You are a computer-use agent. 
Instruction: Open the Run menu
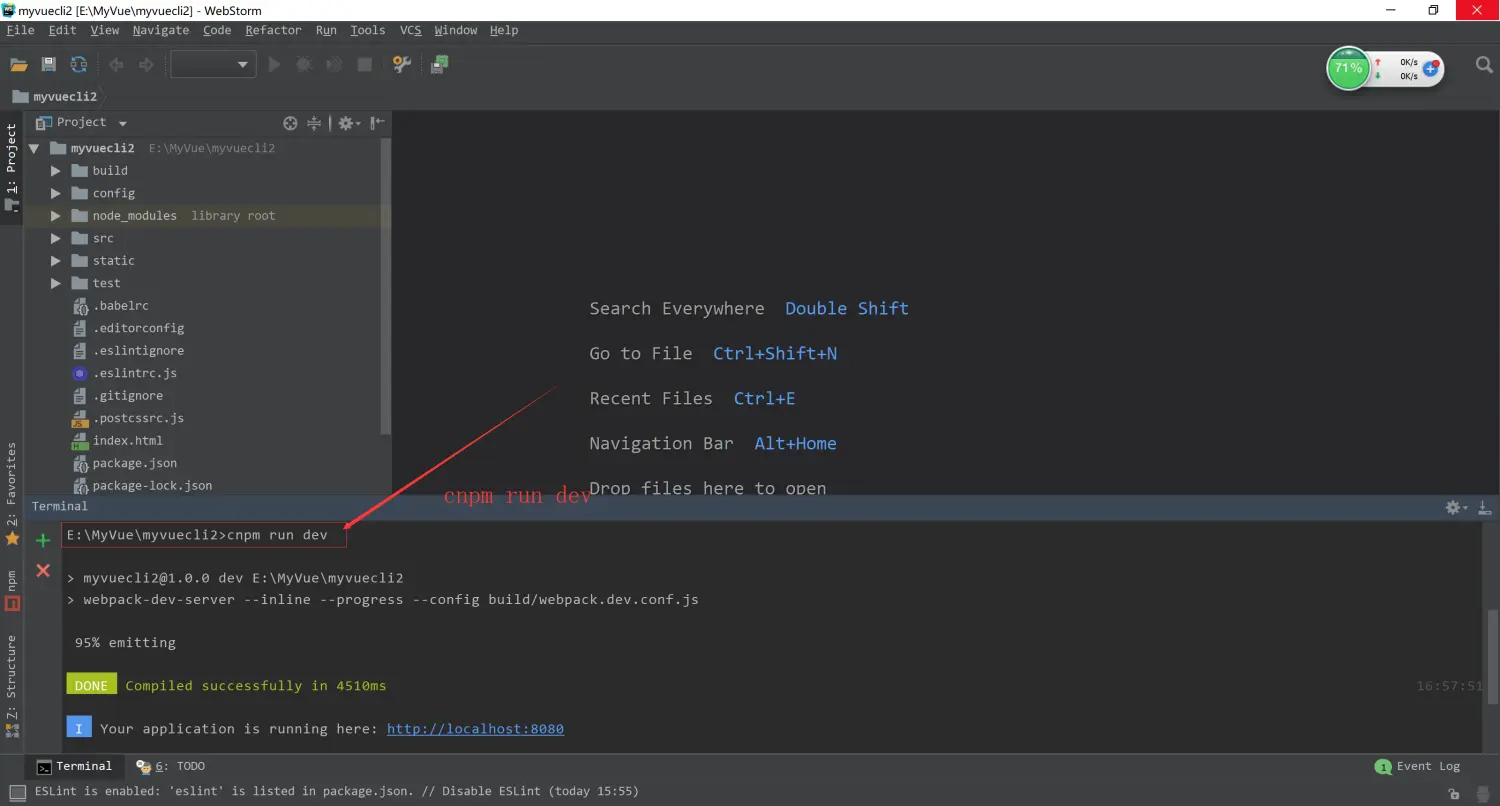pos(326,30)
